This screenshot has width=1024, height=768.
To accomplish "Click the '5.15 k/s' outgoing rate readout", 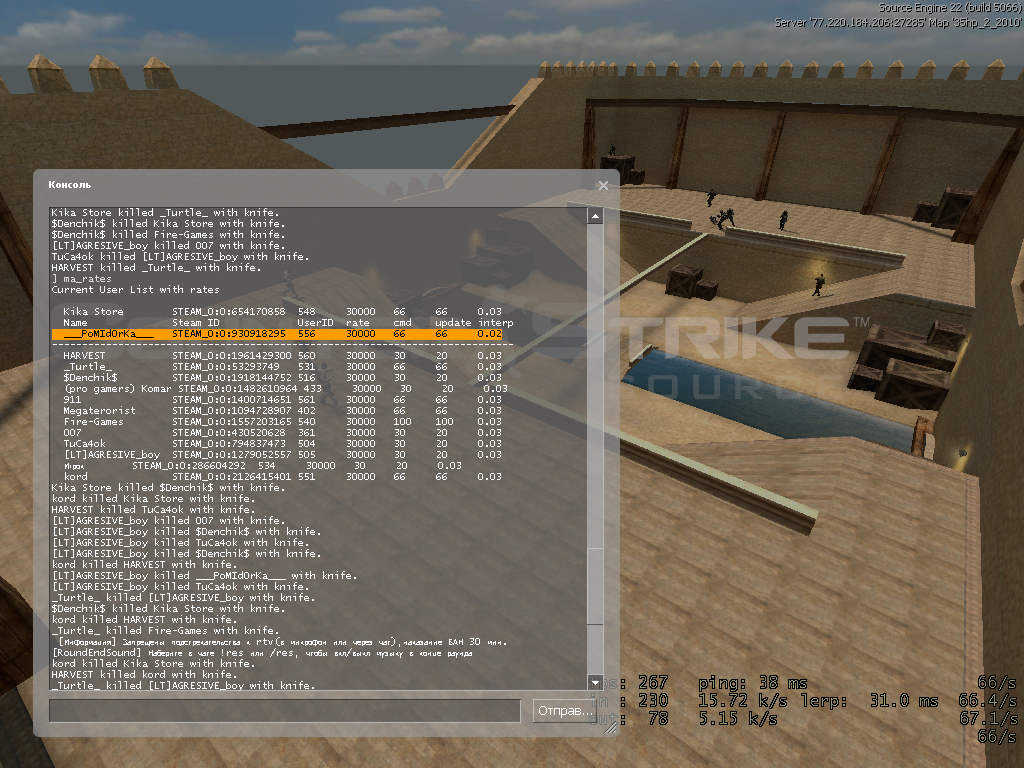I will (x=738, y=718).
